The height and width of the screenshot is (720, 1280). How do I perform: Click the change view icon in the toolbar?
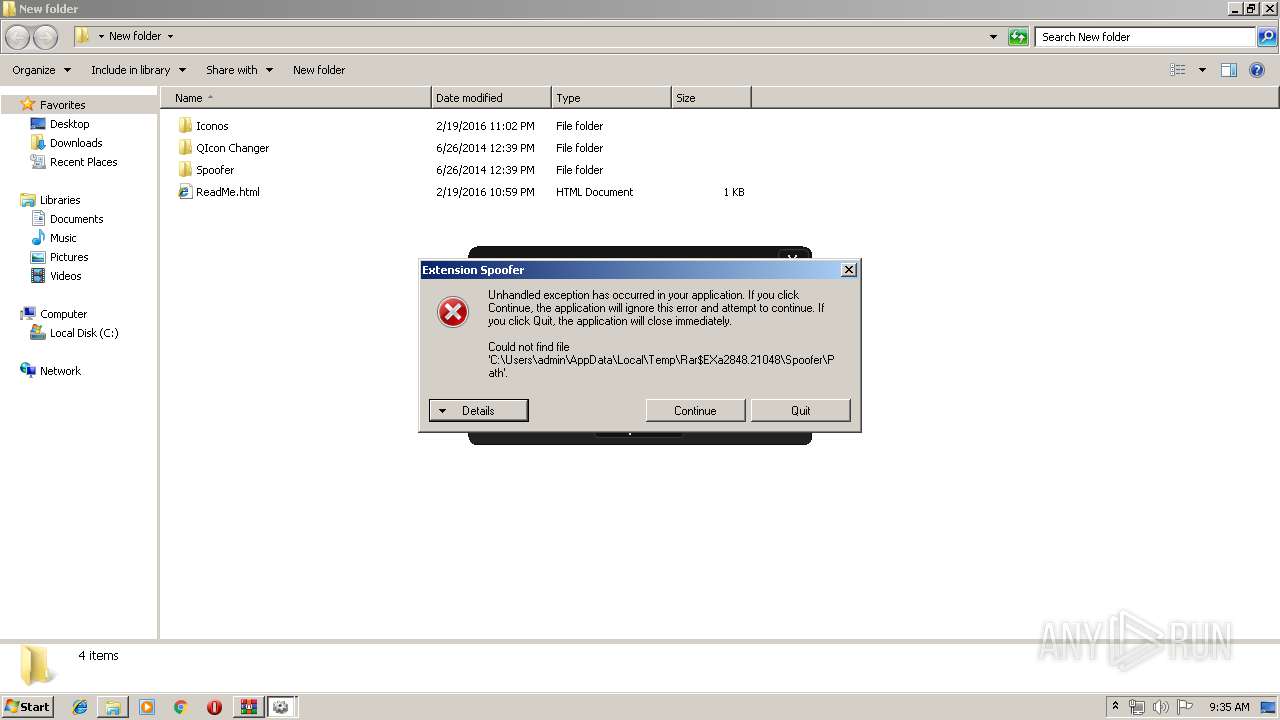coord(1178,70)
